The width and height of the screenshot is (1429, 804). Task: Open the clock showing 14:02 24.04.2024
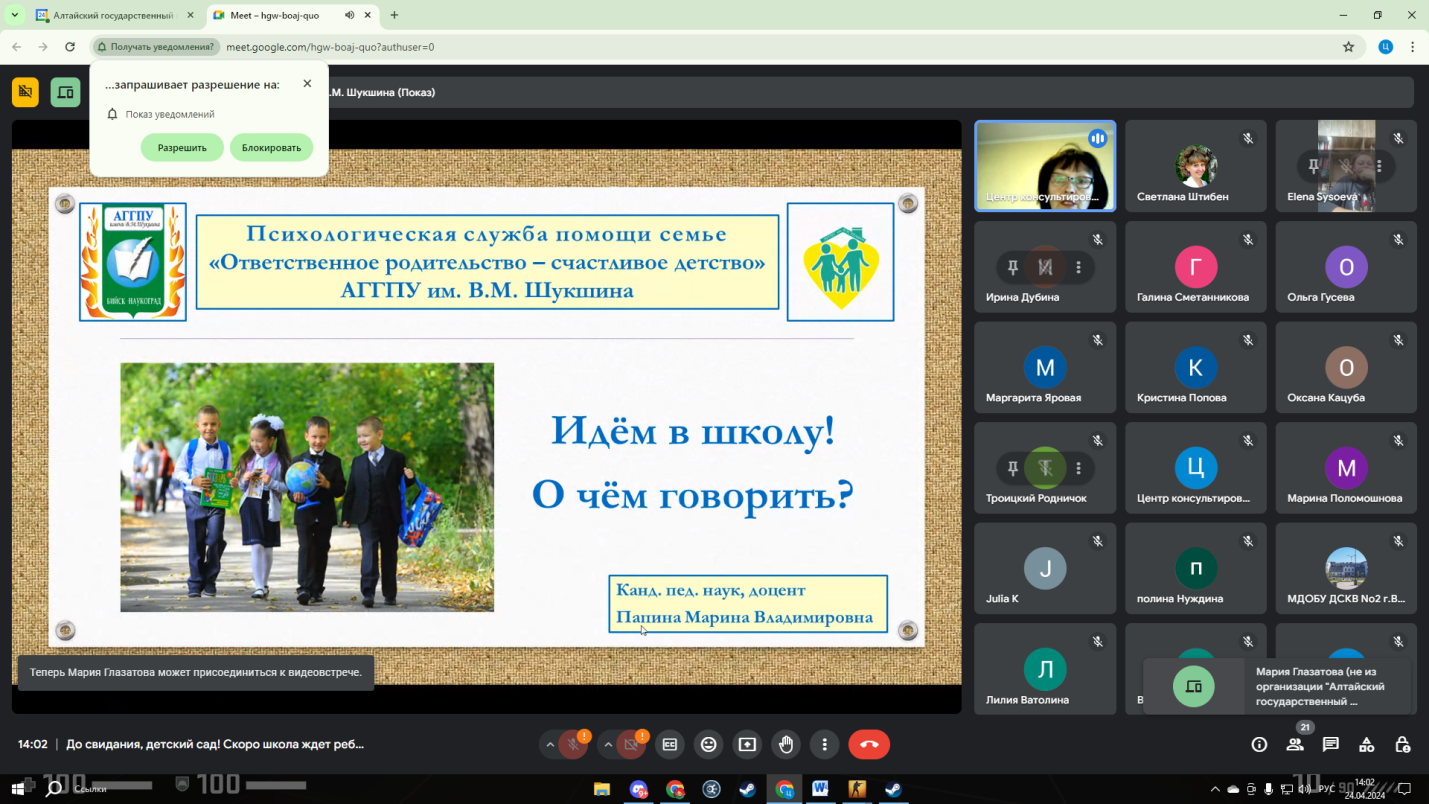[1365, 789]
